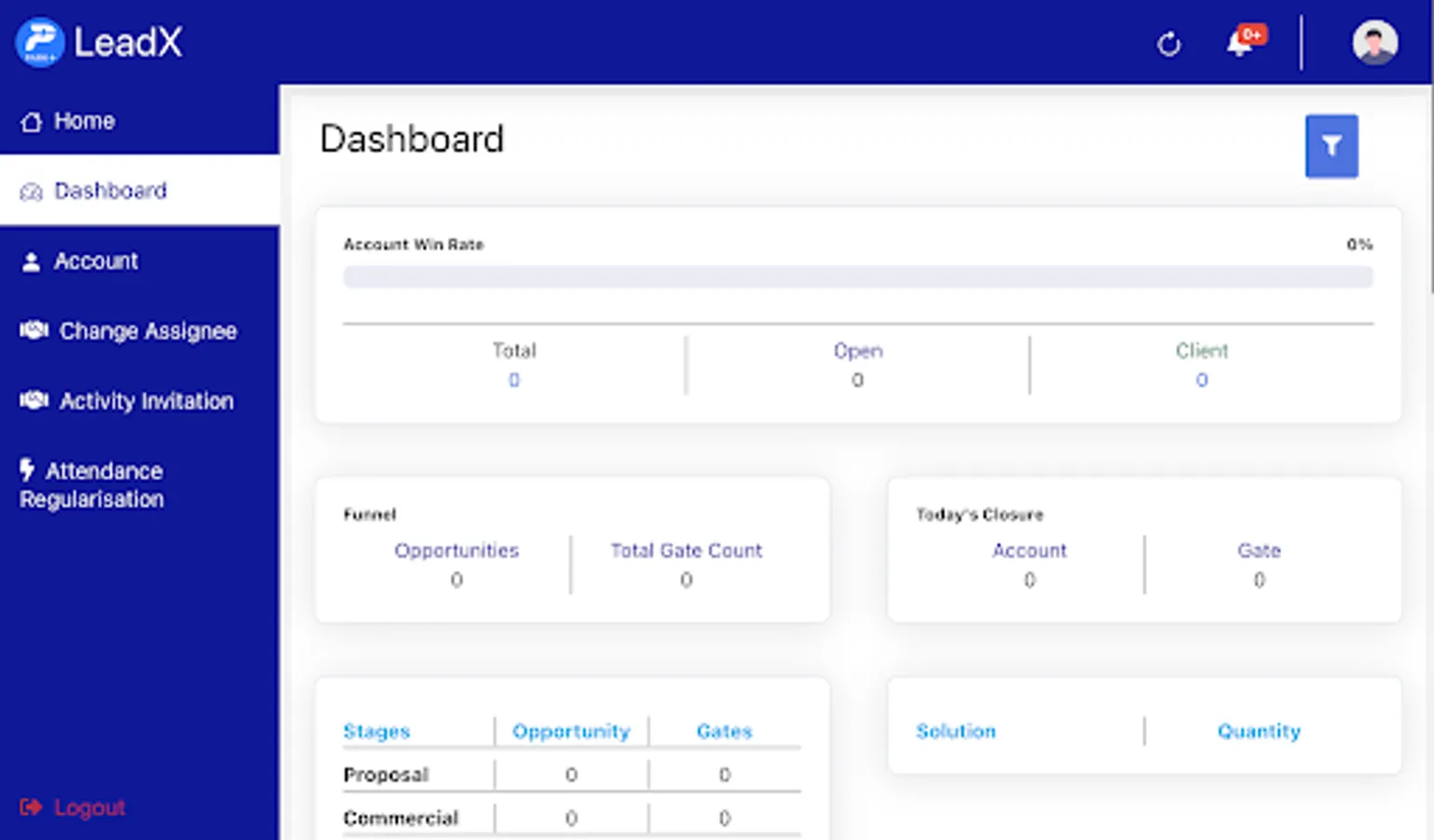Refresh the page using the reload icon
Image resolution: width=1434 pixels, height=840 pixels.
(1169, 43)
